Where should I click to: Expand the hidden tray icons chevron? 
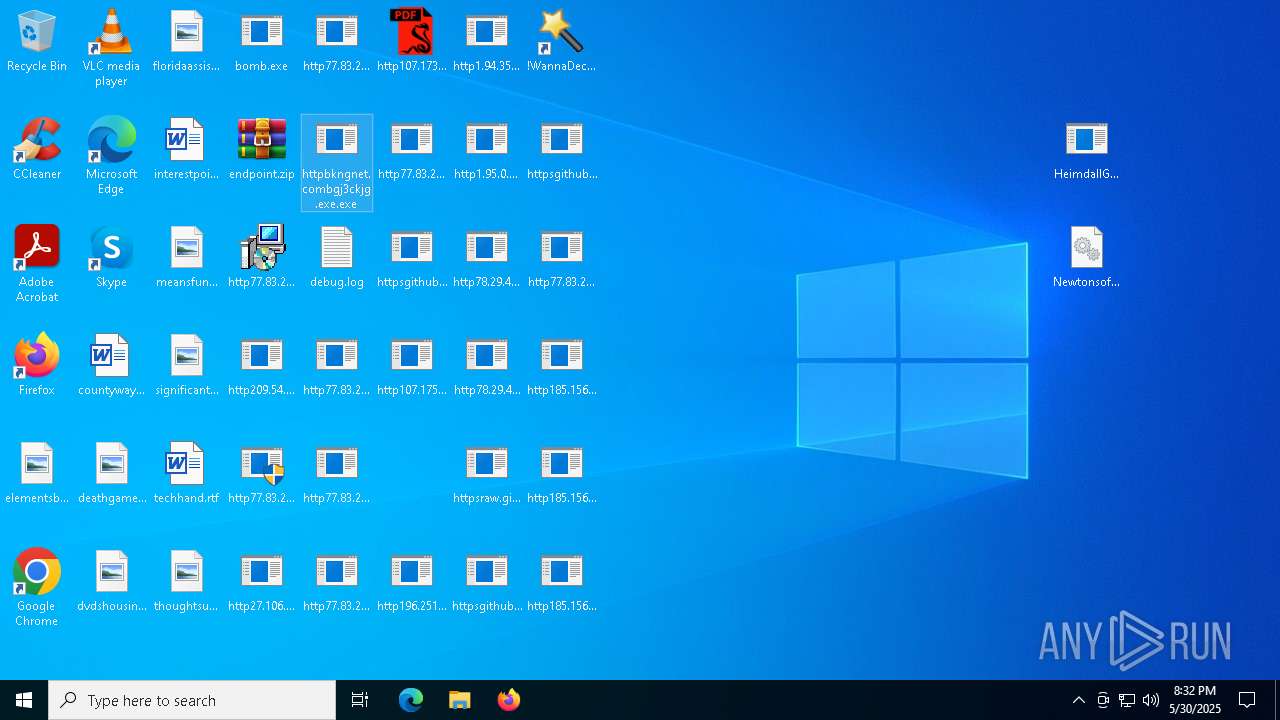1078,700
